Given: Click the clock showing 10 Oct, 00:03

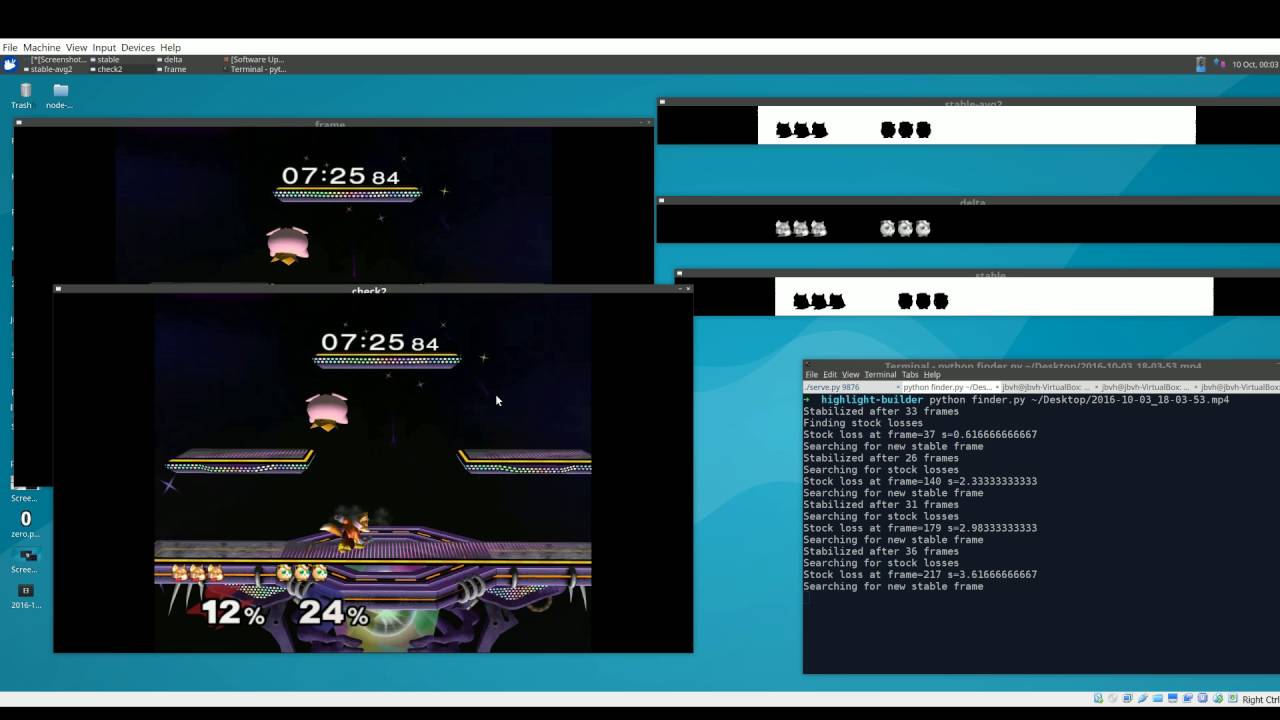Looking at the screenshot, I should pyautogui.click(x=1255, y=64).
